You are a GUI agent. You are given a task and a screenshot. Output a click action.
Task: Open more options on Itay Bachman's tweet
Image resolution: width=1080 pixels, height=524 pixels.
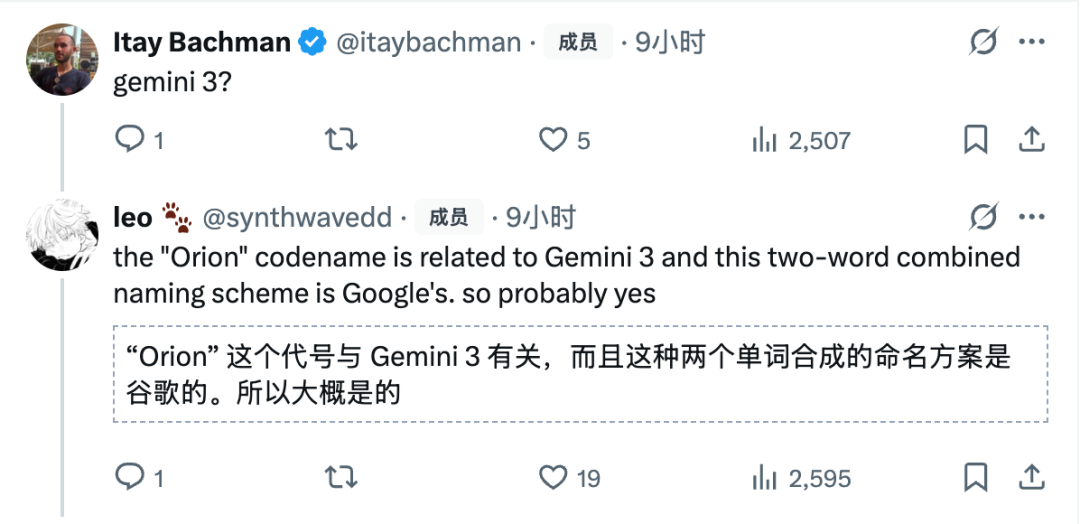click(1032, 42)
